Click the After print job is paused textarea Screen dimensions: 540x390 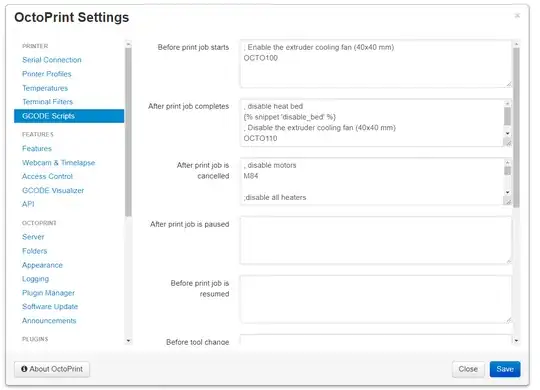pyautogui.click(x=376, y=240)
